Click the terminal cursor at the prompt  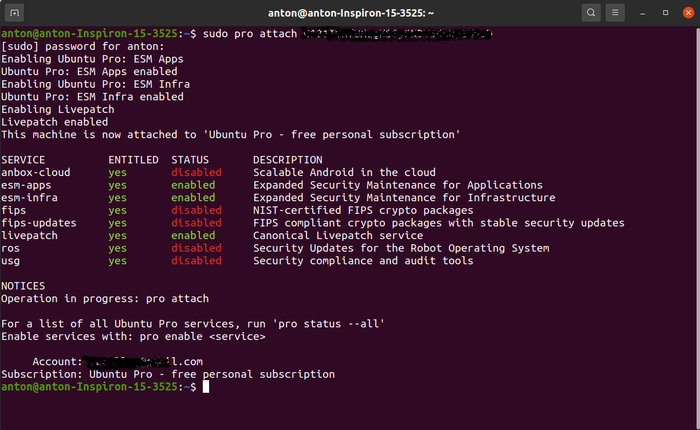(x=206, y=387)
